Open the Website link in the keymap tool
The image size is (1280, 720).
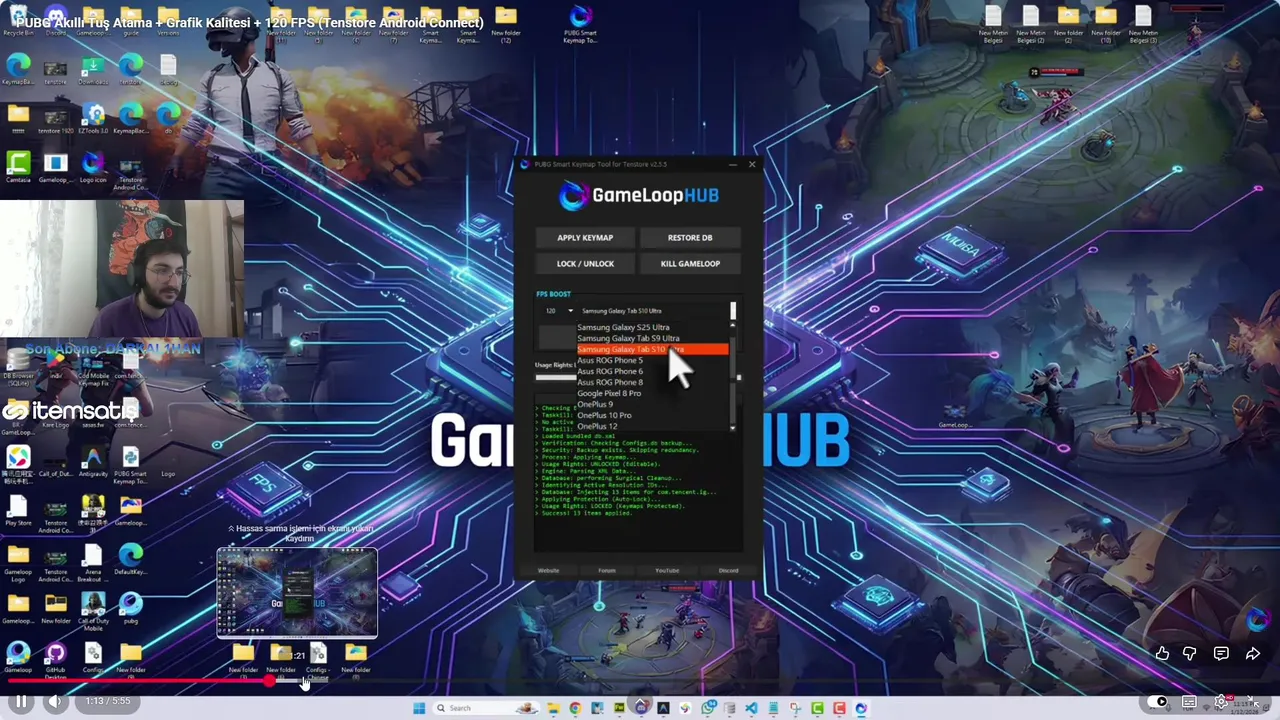click(x=548, y=571)
